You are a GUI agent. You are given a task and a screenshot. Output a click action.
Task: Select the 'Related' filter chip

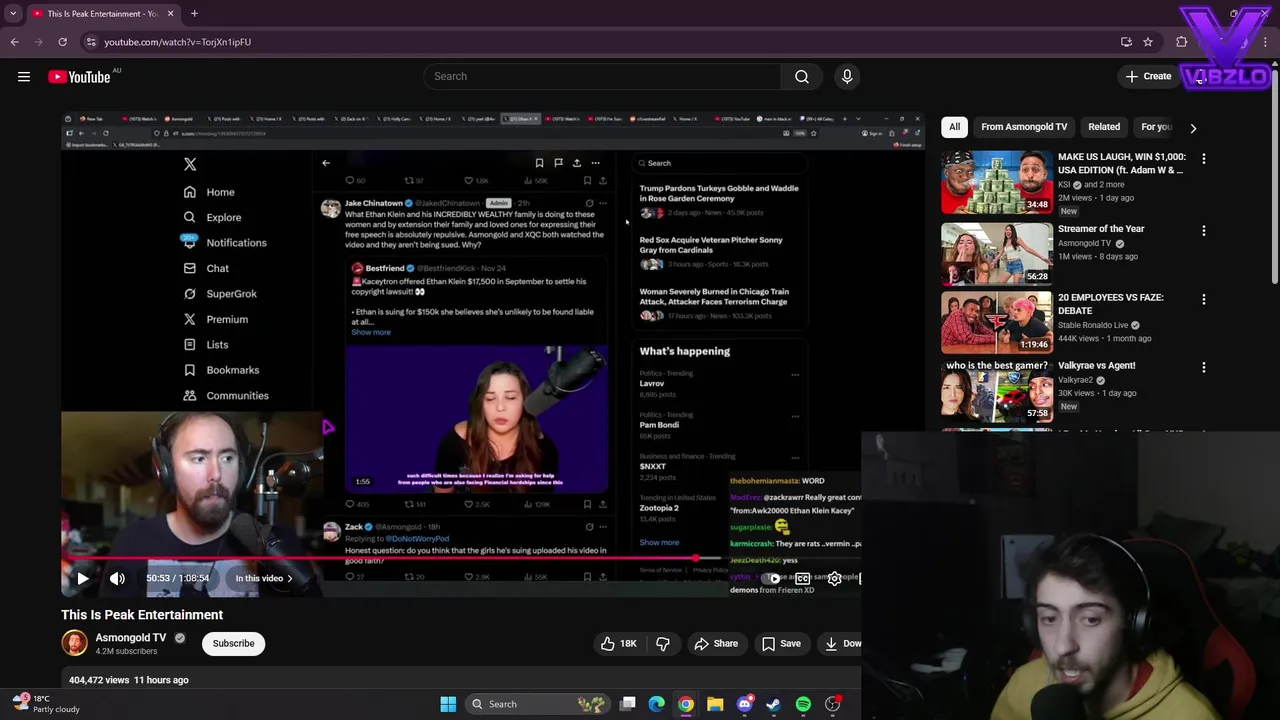click(1104, 127)
